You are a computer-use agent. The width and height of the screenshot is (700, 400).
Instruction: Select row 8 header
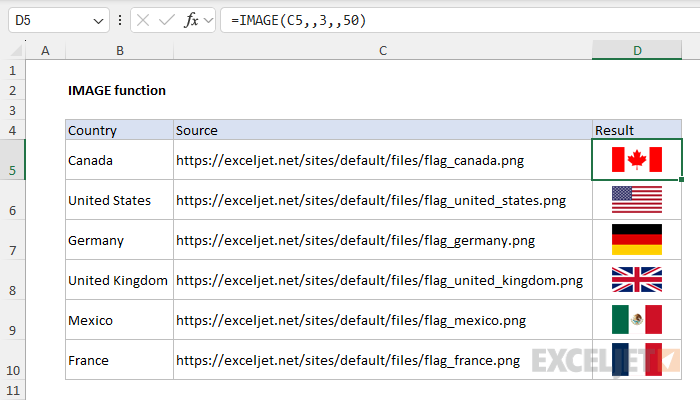pyautogui.click(x=12, y=279)
